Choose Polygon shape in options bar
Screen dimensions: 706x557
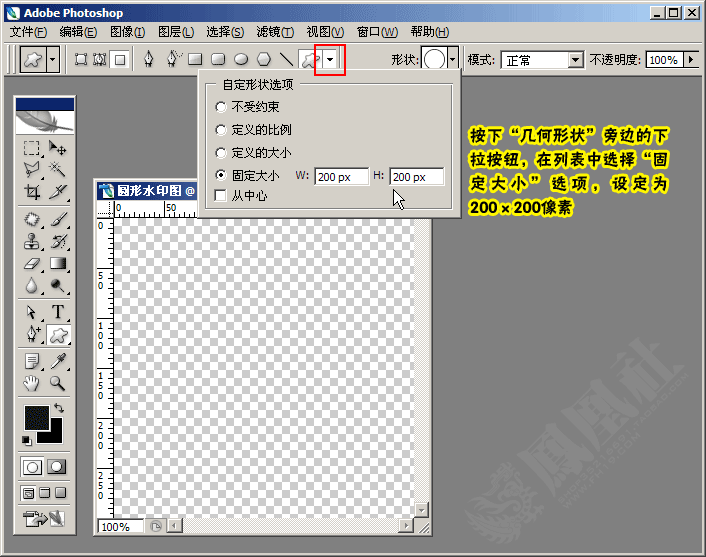(x=264, y=59)
